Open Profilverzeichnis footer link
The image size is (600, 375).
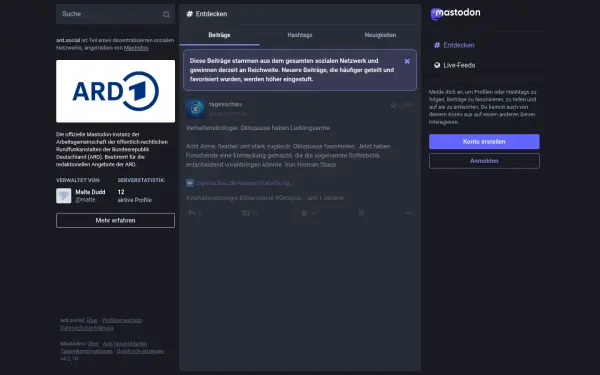click(122, 320)
